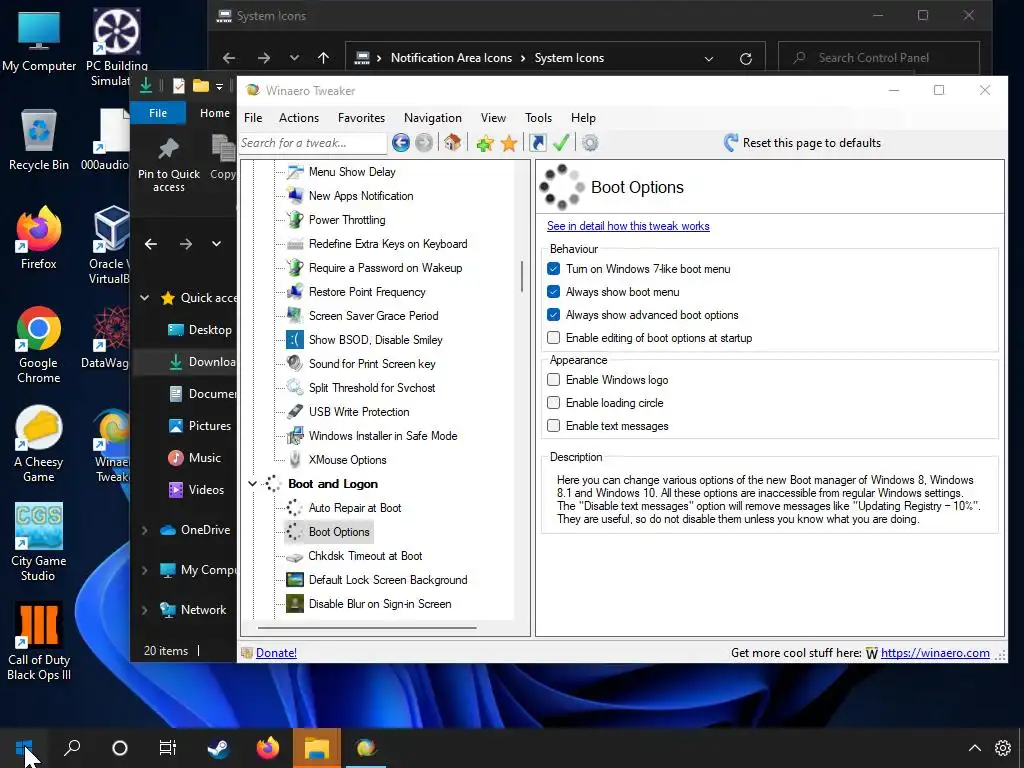Click the Search Control Panel field
This screenshot has width=1024, height=768.
[x=878, y=58]
